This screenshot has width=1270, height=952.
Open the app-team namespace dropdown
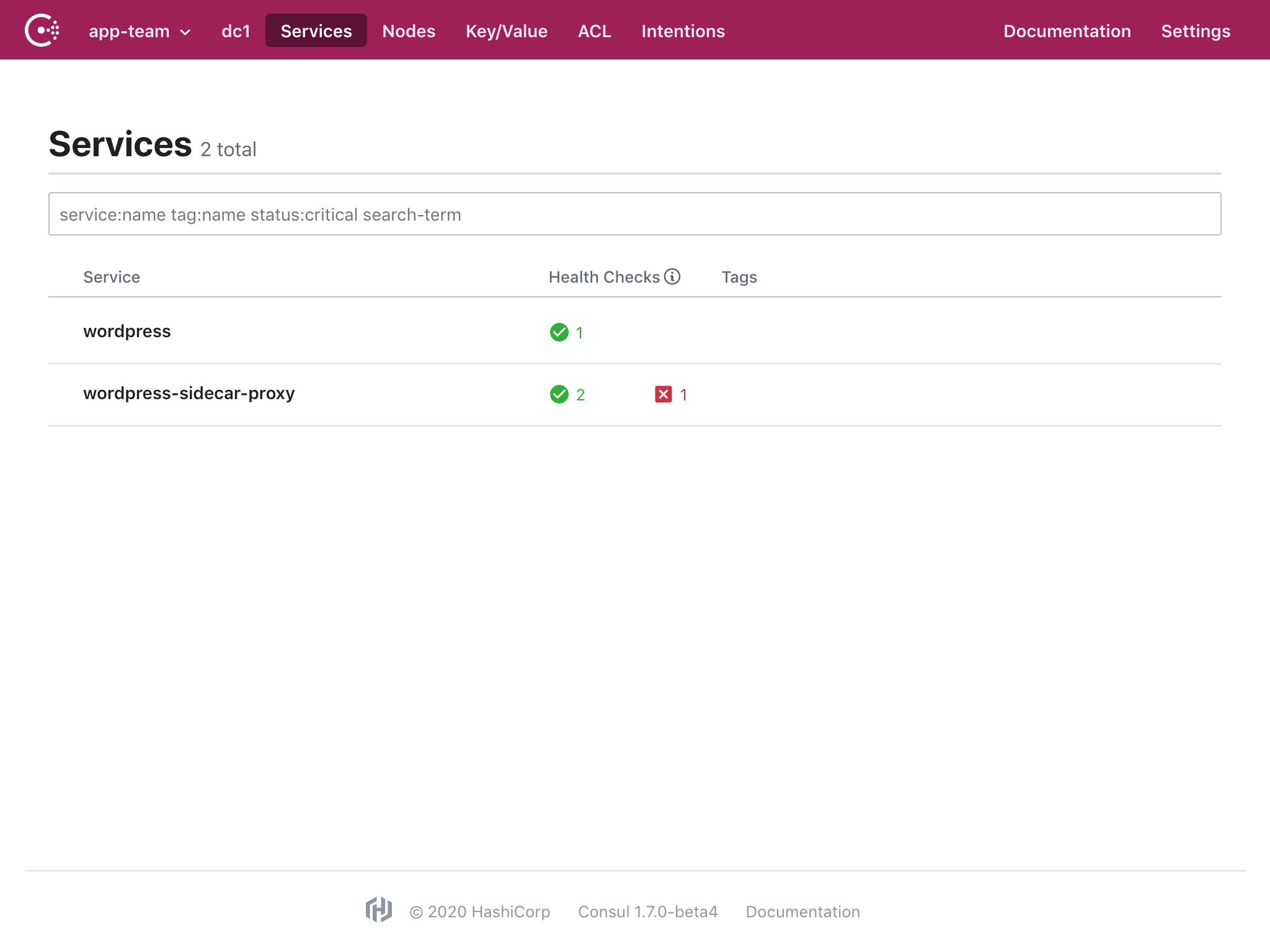140,31
